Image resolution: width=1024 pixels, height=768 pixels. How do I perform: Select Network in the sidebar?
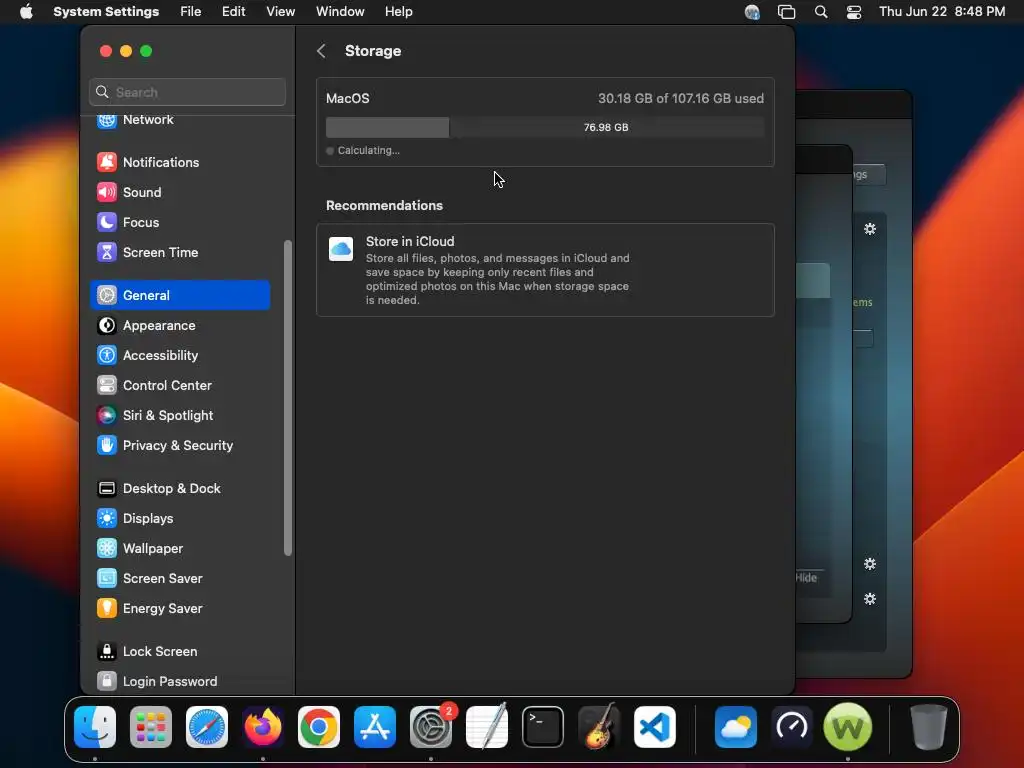click(x=180, y=121)
